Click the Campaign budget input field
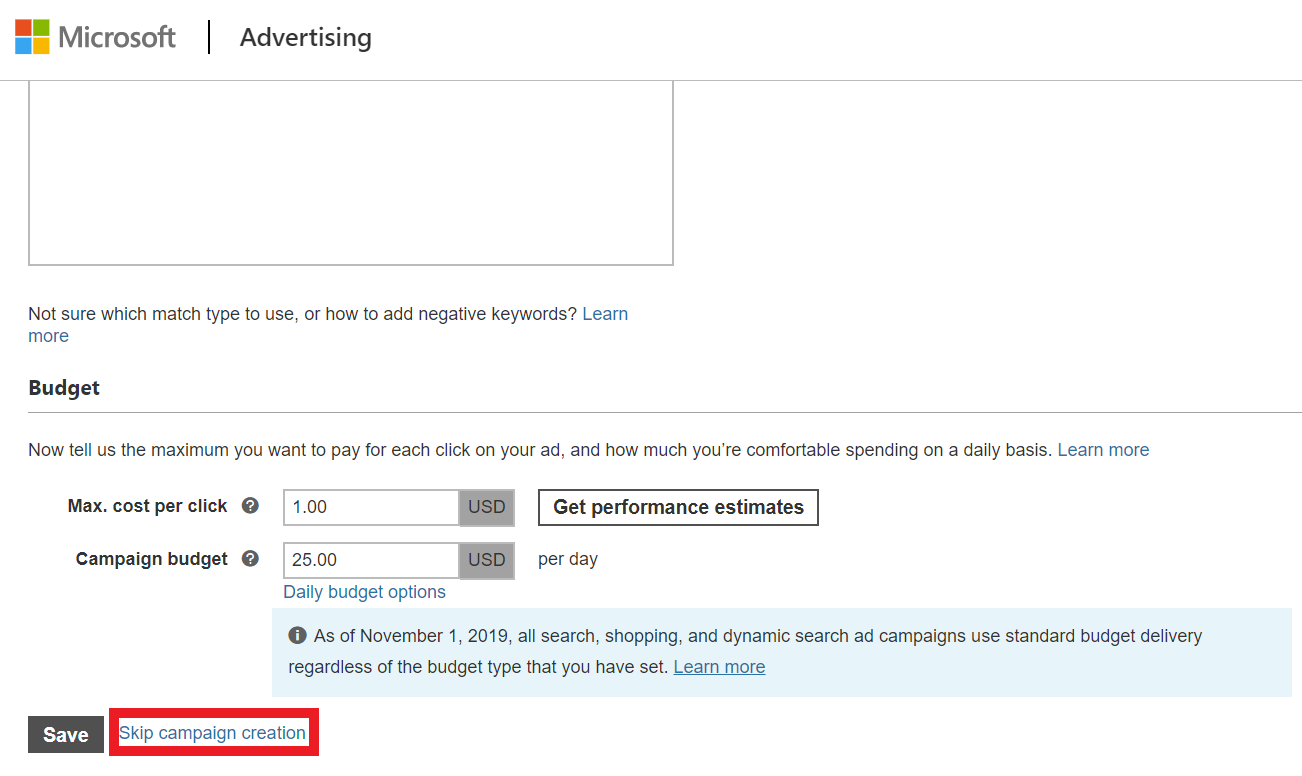 click(370, 560)
